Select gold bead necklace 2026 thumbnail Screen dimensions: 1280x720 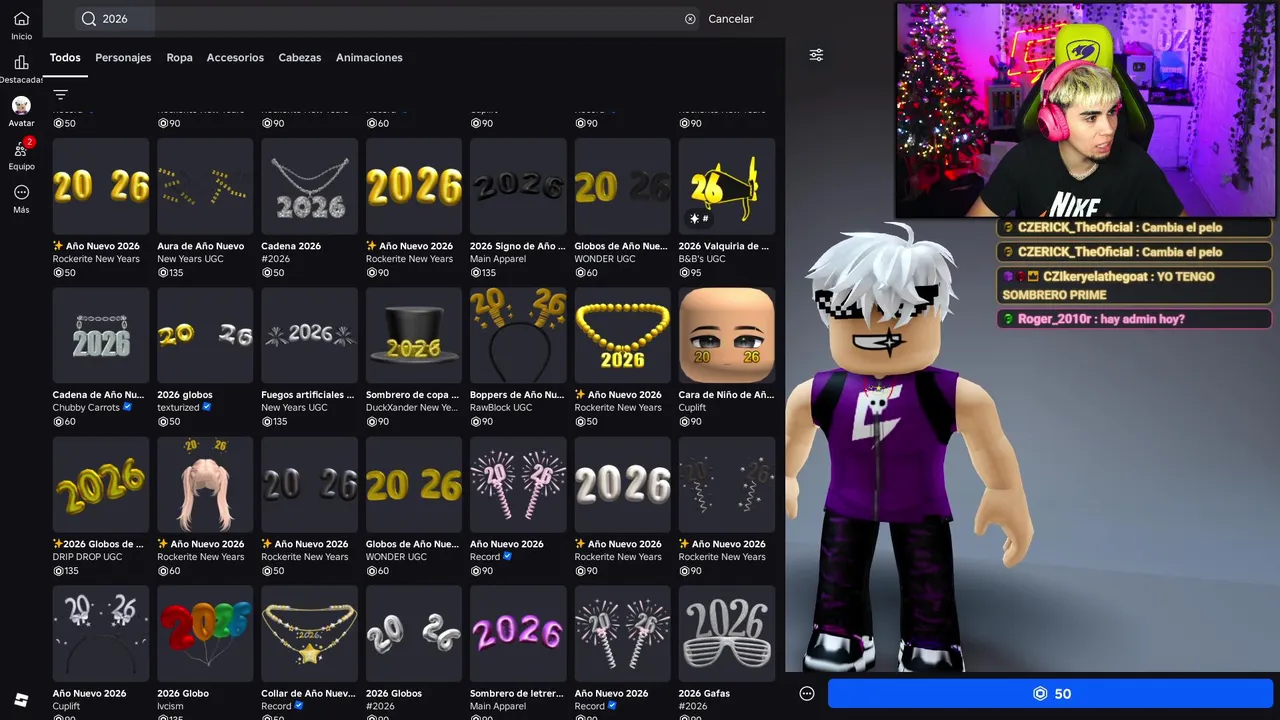click(622, 336)
